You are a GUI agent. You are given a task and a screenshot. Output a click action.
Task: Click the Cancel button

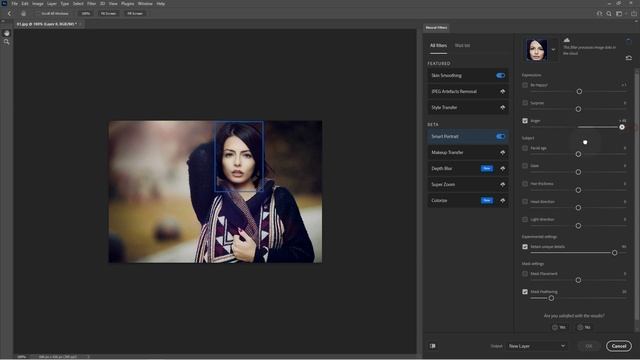click(x=619, y=346)
